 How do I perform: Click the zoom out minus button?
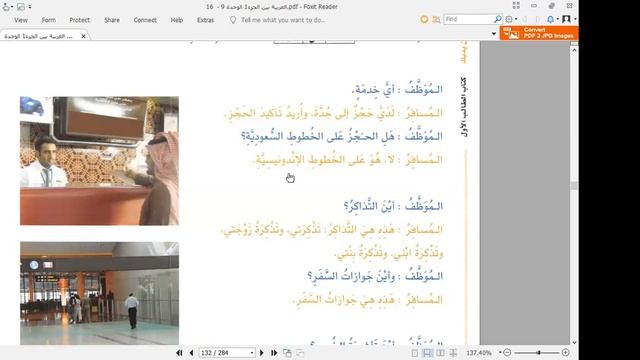(x=507, y=352)
